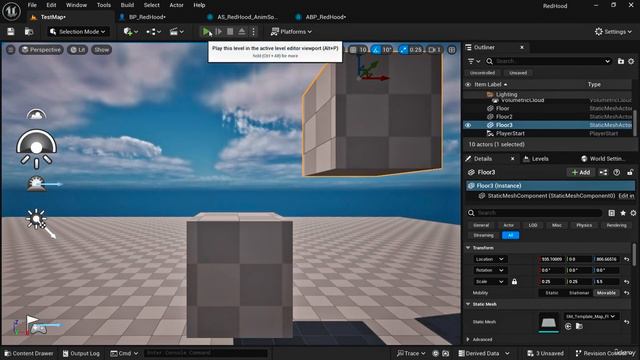Open the quick add actor dropdown in the toolbar
Screen dimensions: 640x360
click(x=131, y=31)
